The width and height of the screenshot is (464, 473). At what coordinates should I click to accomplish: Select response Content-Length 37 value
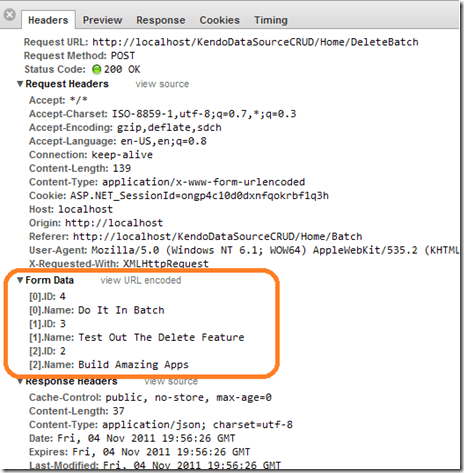(118, 411)
